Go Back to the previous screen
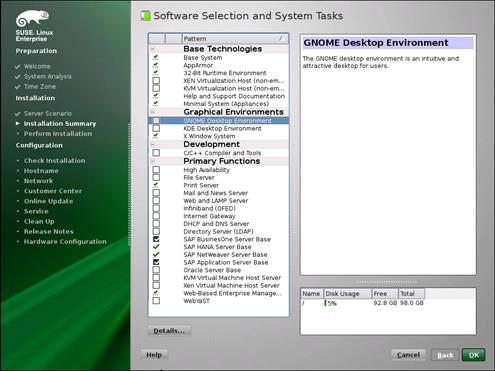This screenshot has height=371, width=495. [x=445, y=355]
